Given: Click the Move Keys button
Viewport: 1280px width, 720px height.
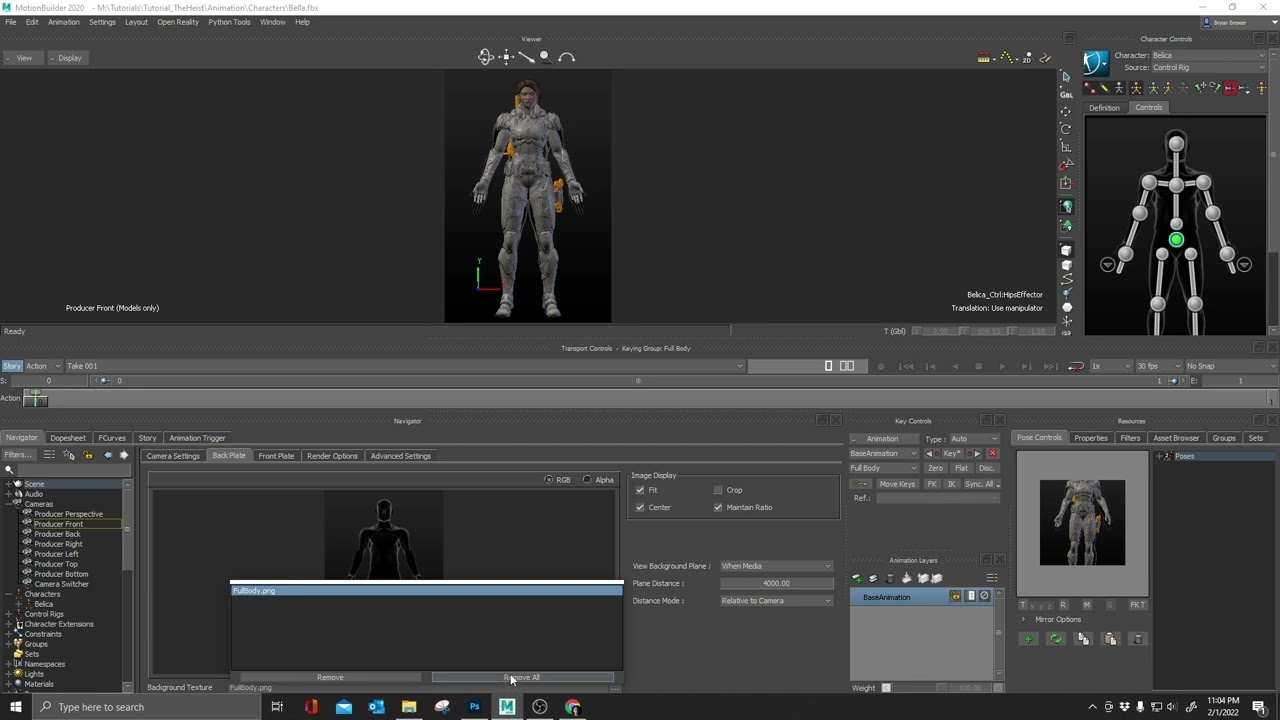Looking at the screenshot, I should (897, 484).
